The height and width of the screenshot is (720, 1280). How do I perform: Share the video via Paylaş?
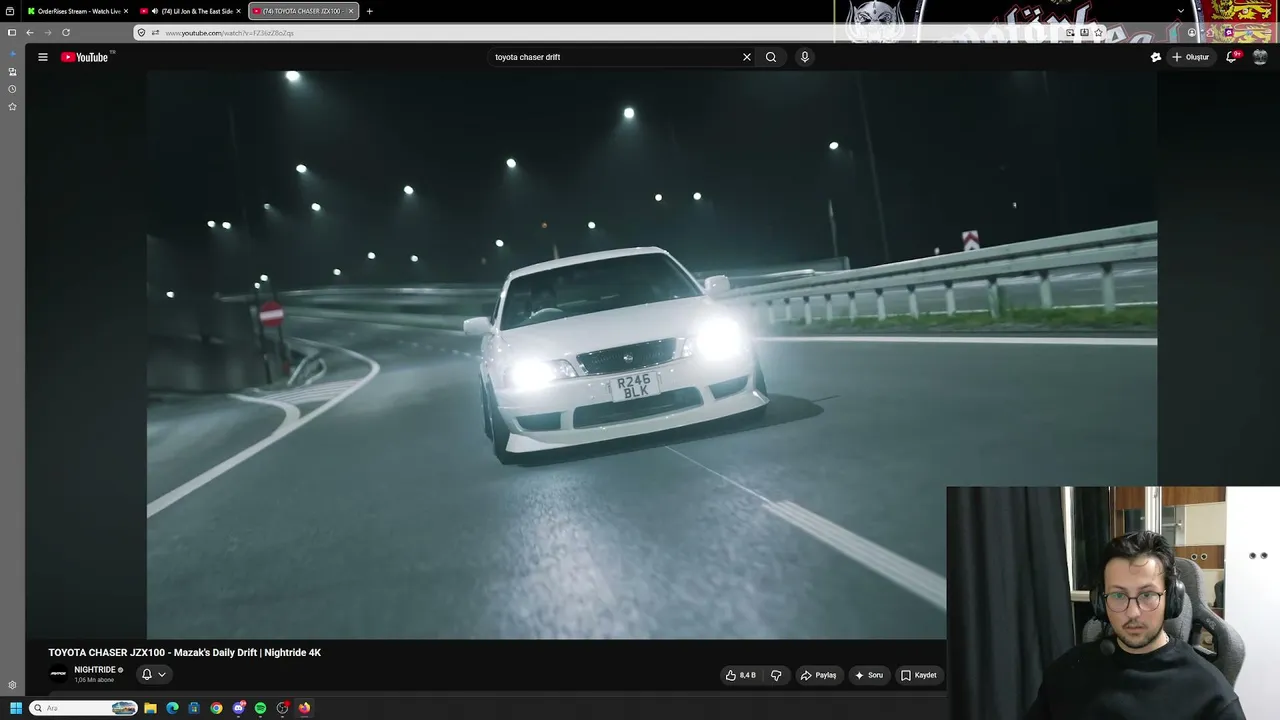[x=818, y=675]
